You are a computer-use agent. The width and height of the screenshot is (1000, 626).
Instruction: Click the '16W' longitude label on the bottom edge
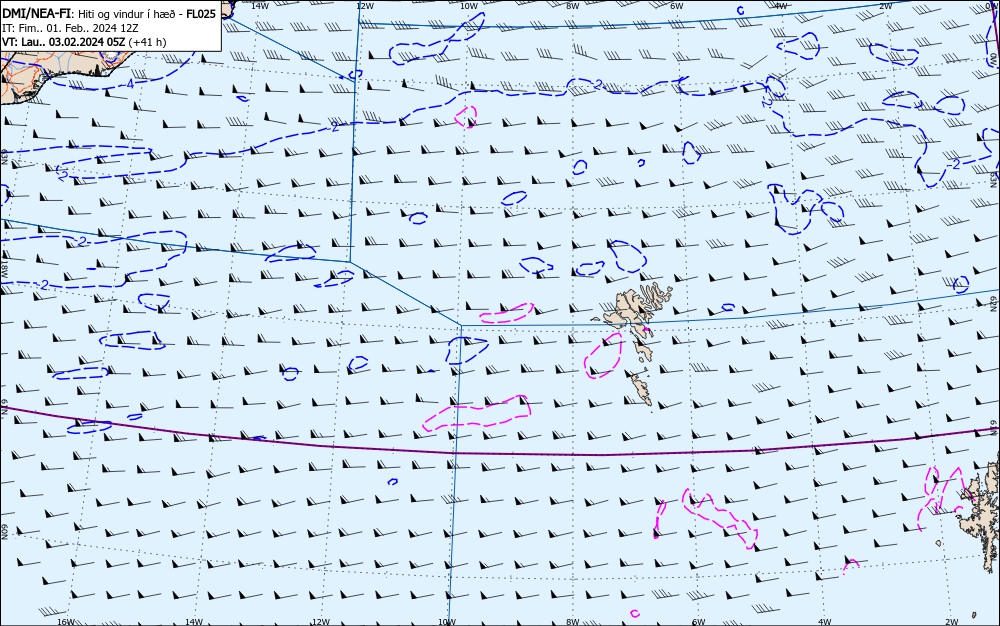[66, 622]
